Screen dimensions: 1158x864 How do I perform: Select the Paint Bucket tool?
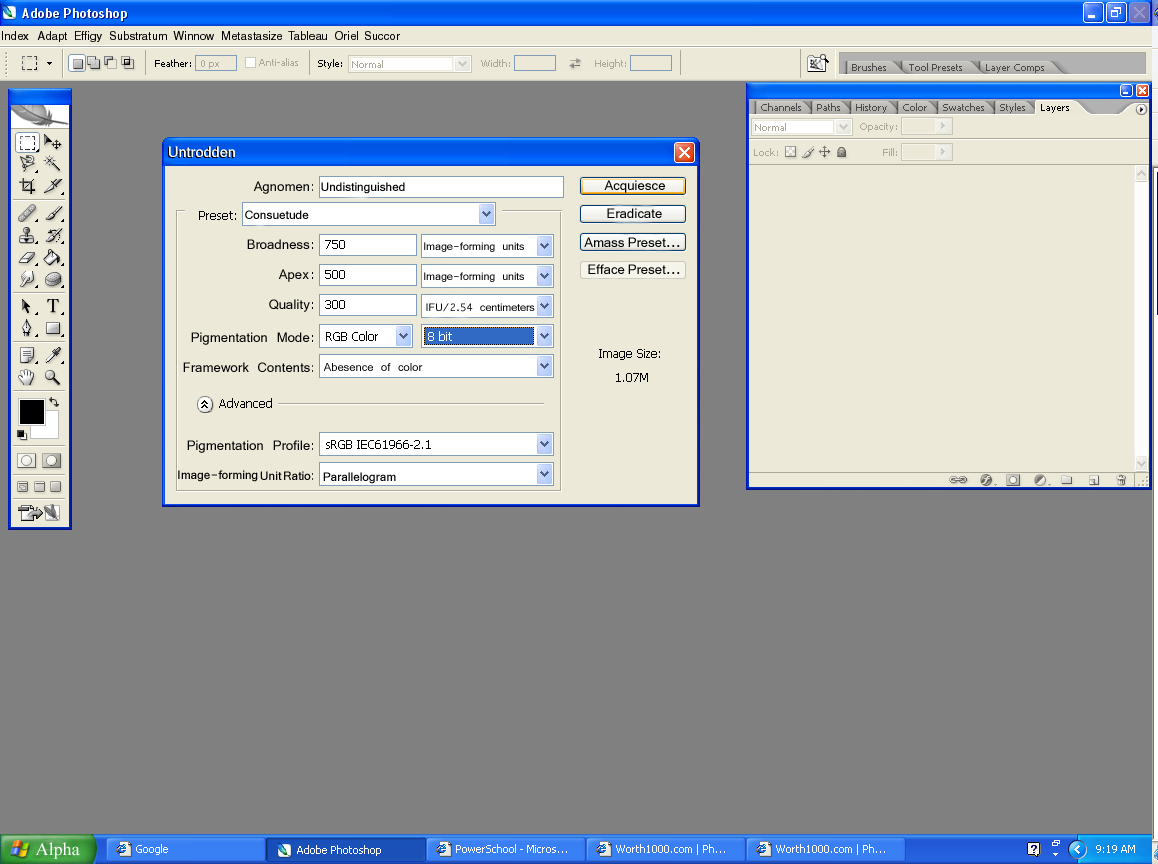(x=52, y=258)
